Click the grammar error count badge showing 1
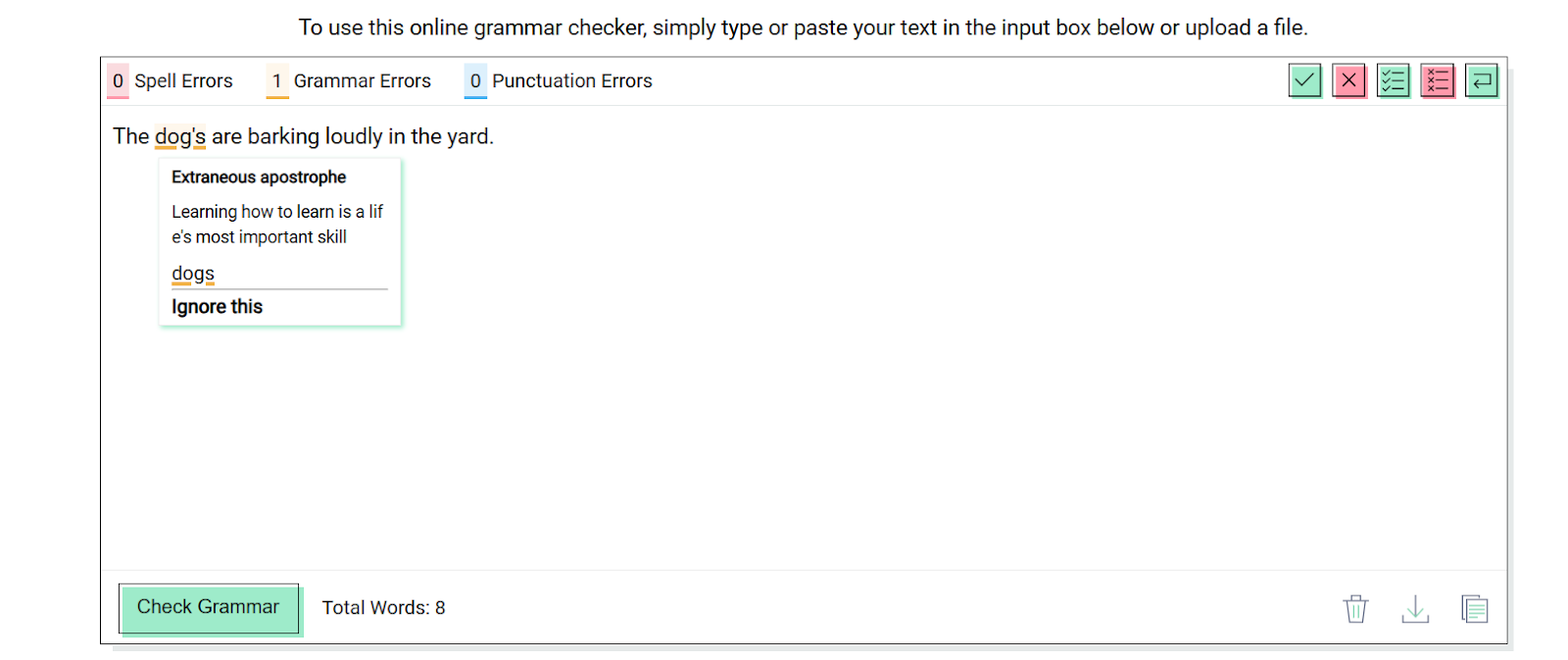This screenshot has width=1568, height=660. pyautogui.click(x=277, y=81)
